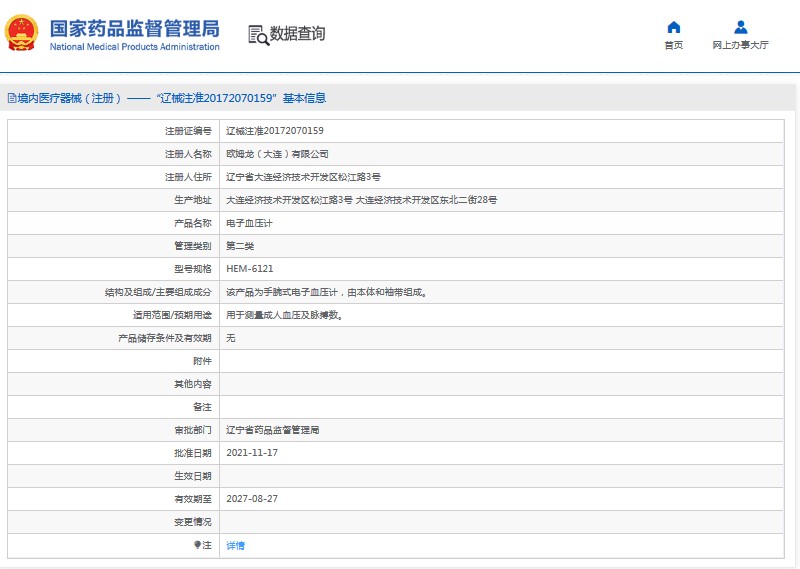Click the 有效期至 row label
The image size is (800, 569).
(192, 499)
